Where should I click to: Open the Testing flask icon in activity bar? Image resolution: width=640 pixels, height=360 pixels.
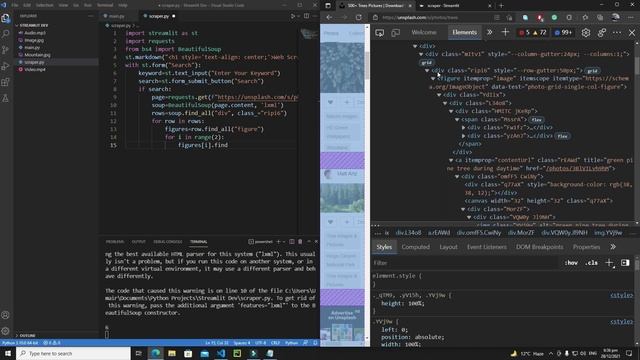tap(6, 98)
